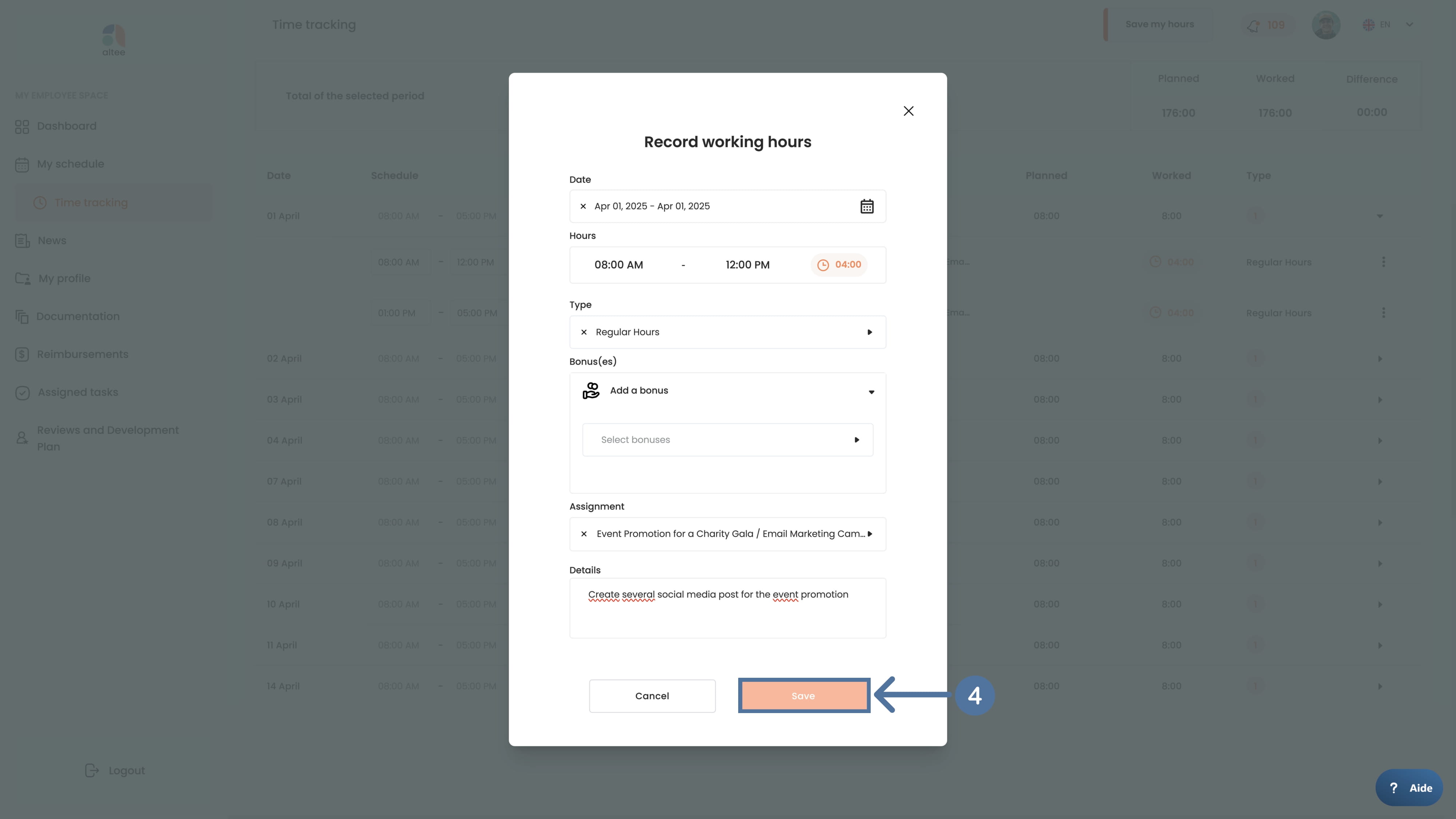The width and height of the screenshot is (1456, 819).
Task: Expand the 09 April row arrow
Action: tap(1380, 563)
